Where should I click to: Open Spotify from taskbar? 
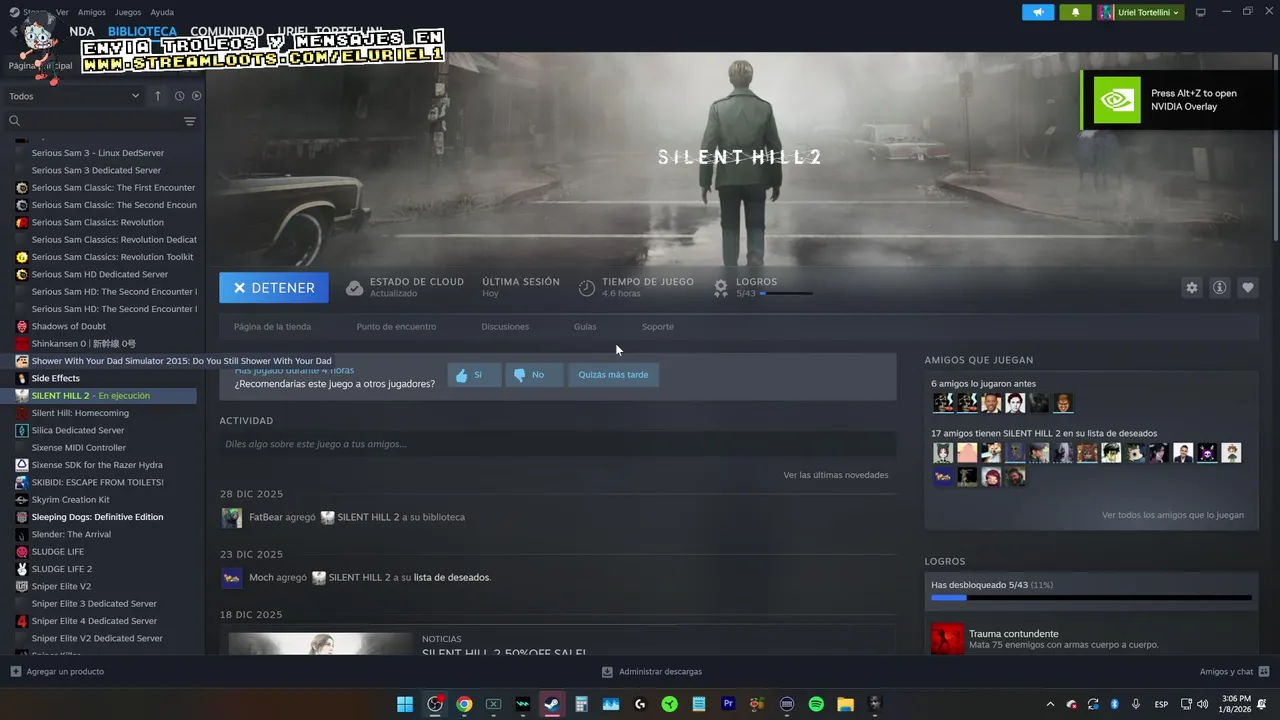point(816,704)
